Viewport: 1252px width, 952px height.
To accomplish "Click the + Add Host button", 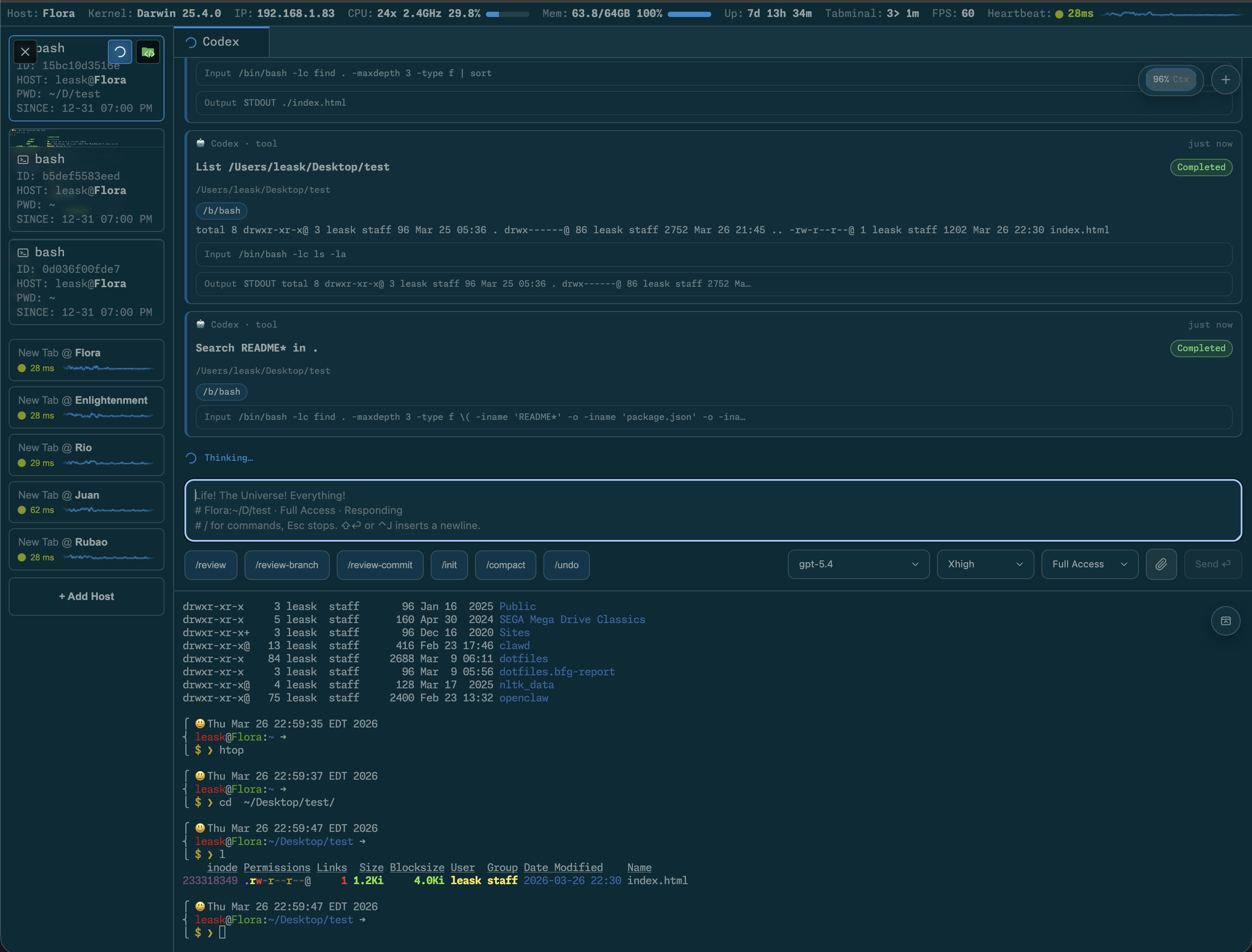I will tap(86, 596).
